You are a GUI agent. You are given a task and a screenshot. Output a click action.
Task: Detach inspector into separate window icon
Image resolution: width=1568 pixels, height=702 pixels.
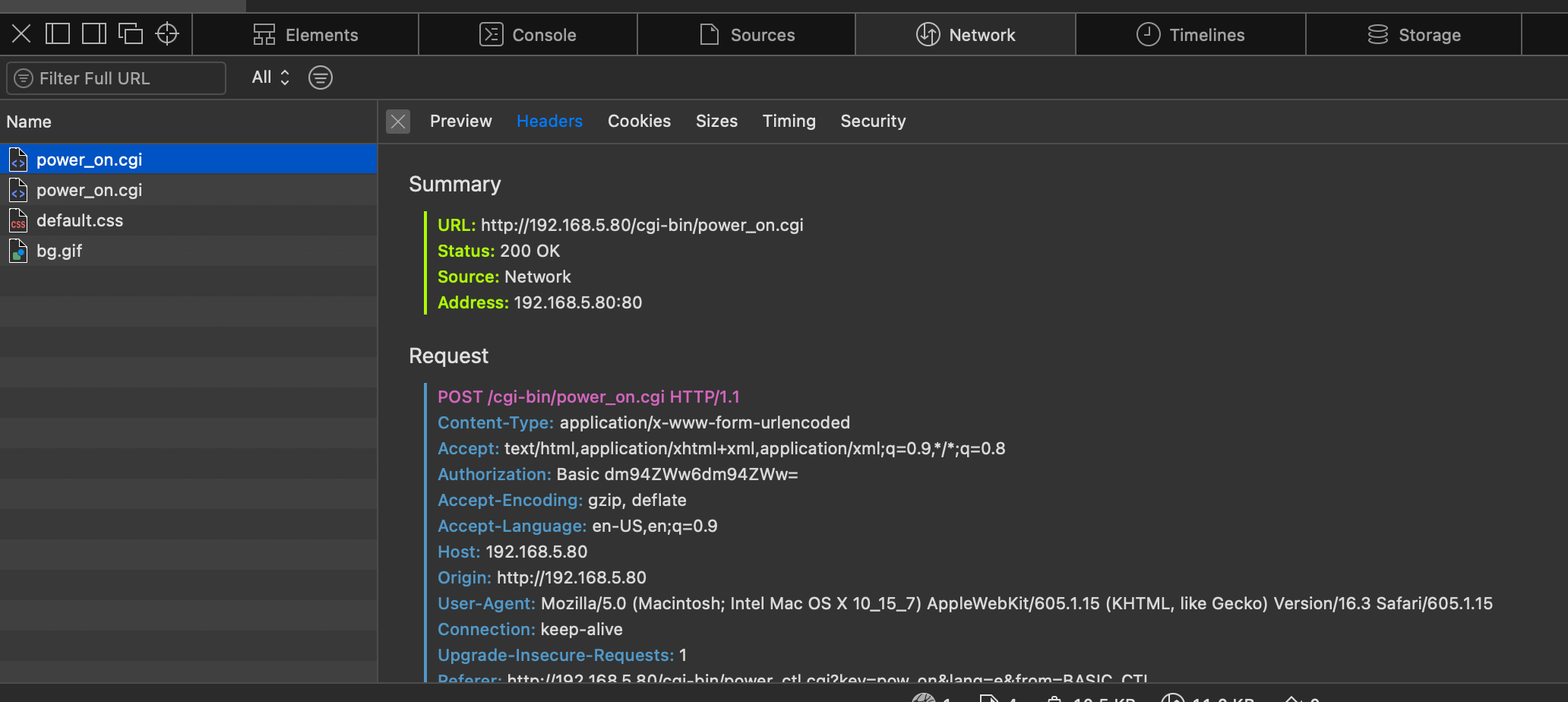click(131, 33)
